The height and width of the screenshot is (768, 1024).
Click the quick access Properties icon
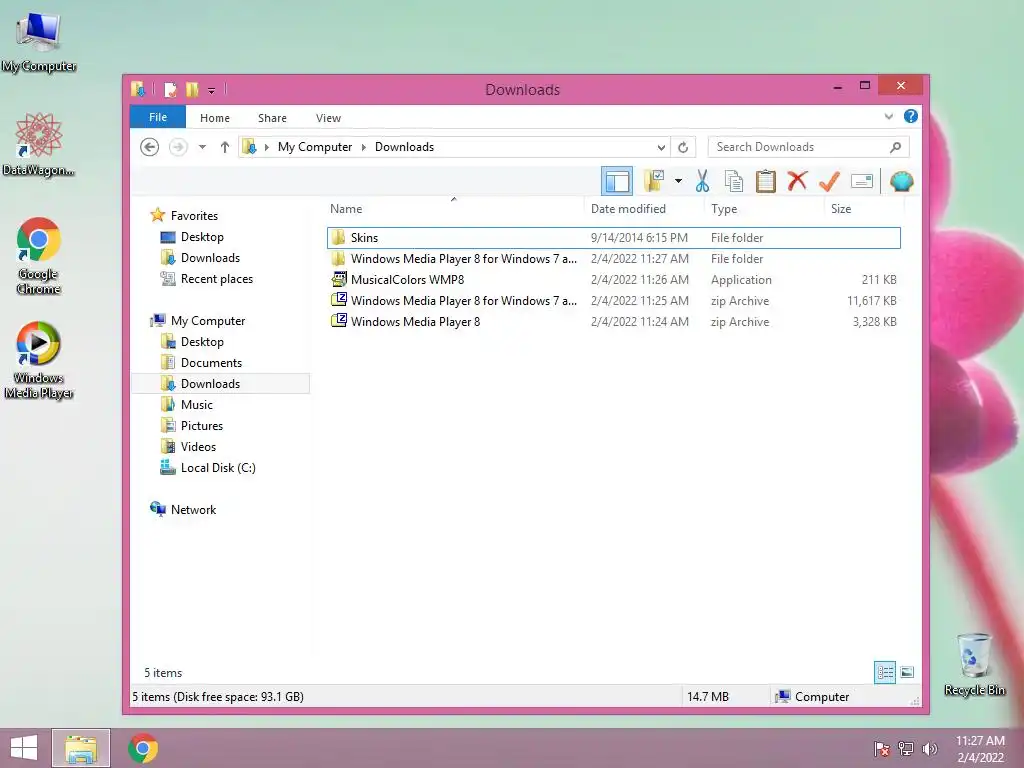click(170, 89)
